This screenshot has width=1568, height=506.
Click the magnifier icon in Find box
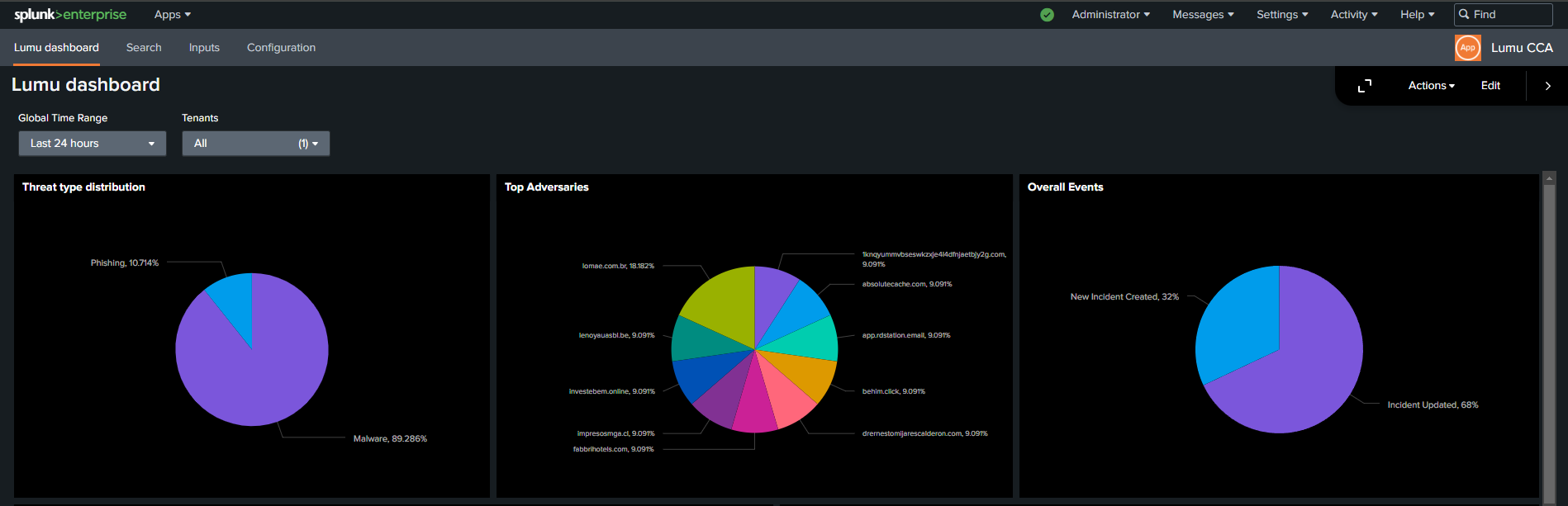point(1464,14)
